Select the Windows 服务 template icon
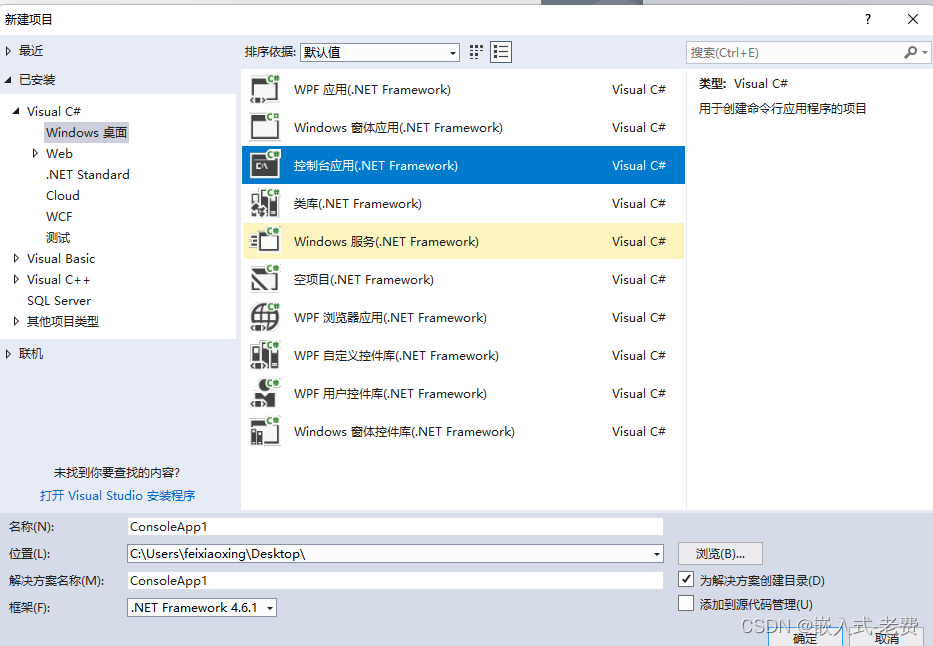Image resolution: width=933 pixels, height=646 pixels. pos(264,241)
